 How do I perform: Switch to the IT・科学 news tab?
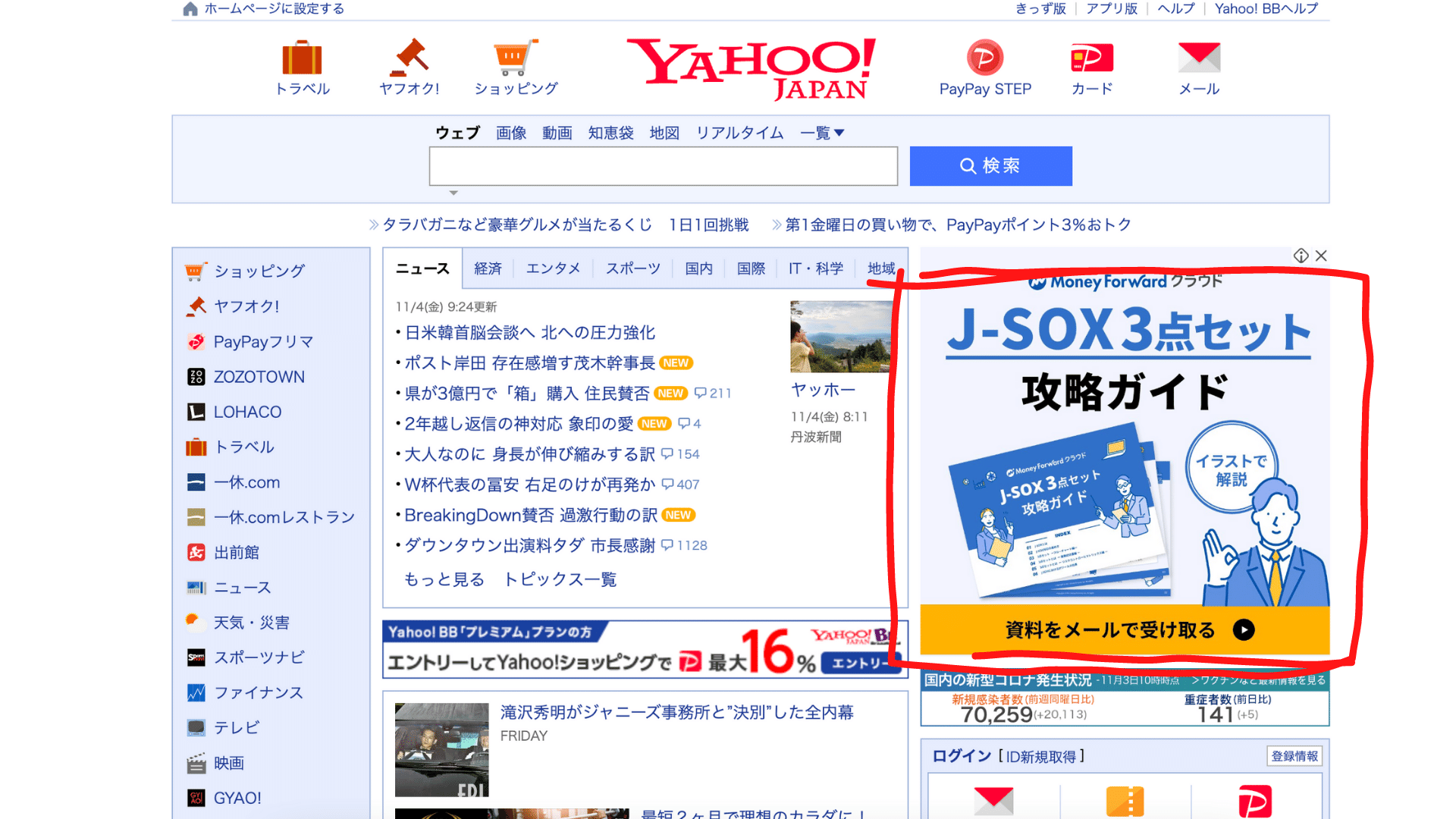816,268
